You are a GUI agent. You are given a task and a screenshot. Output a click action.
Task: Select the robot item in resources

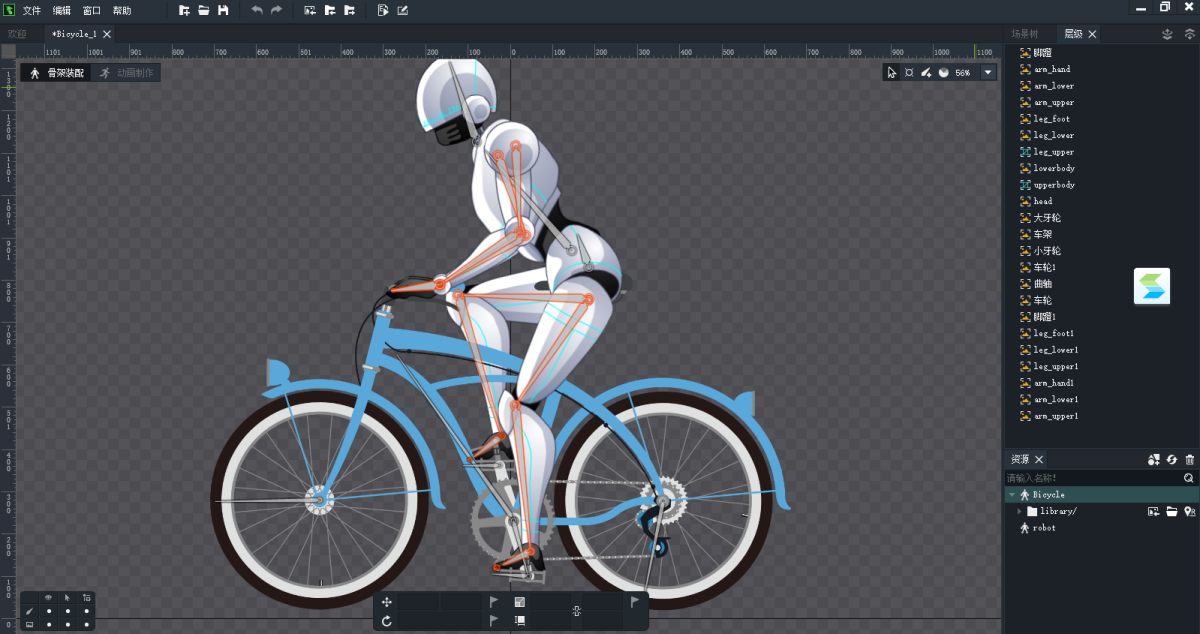click(1043, 528)
